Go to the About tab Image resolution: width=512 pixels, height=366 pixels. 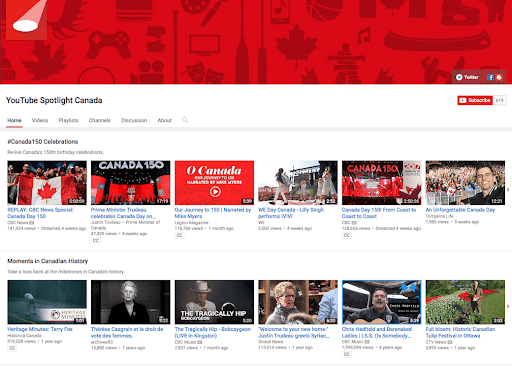tap(165, 120)
